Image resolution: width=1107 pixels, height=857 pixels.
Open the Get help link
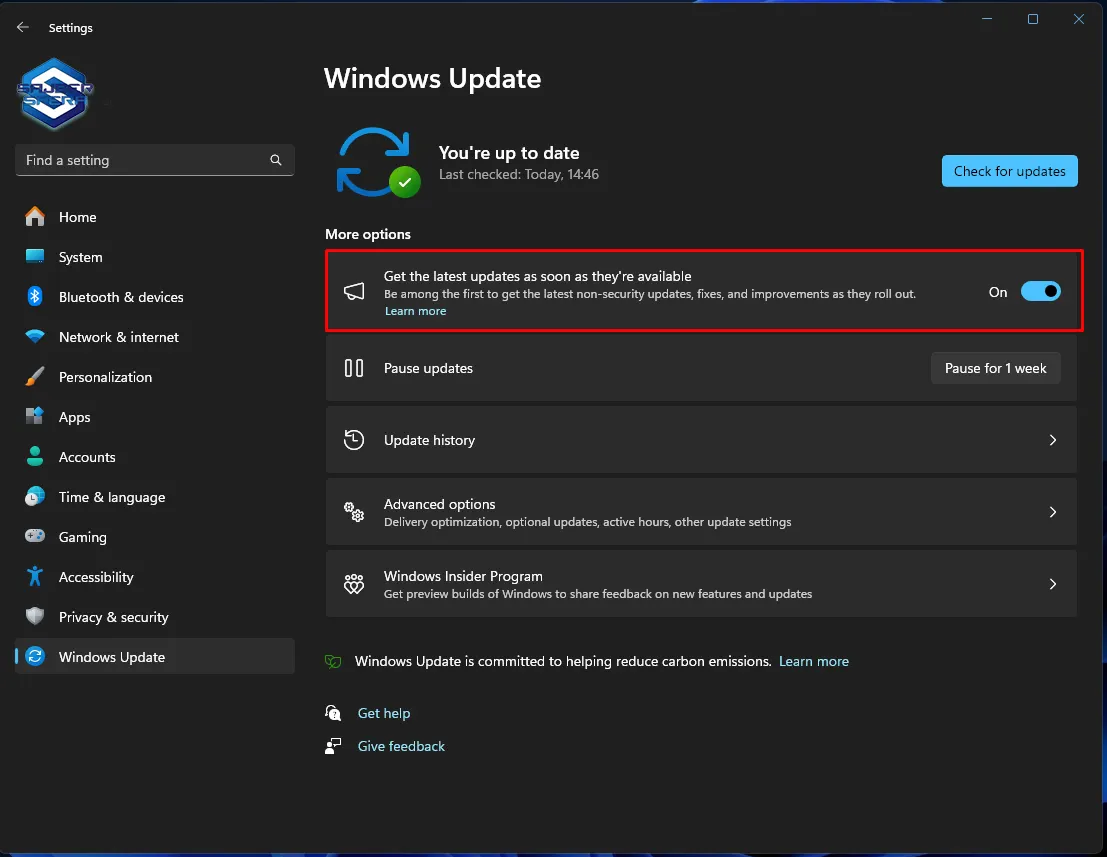click(384, 713)
